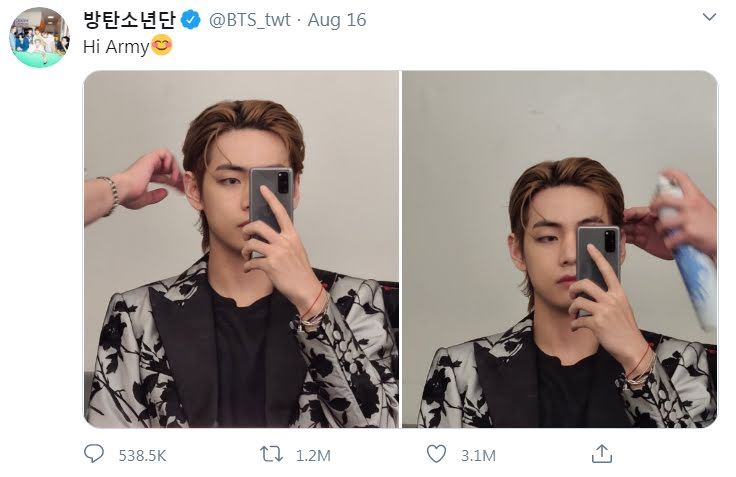Select the Hi Army tweet text
Viewport: 736px width, 477px height.
click(116, 47)
